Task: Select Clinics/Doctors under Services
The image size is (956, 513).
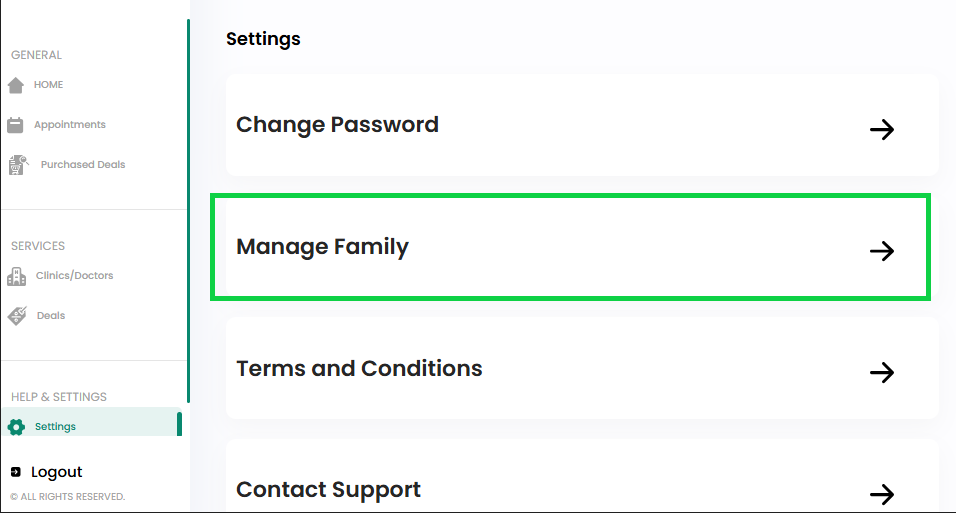Action: [x=74, y=276]
